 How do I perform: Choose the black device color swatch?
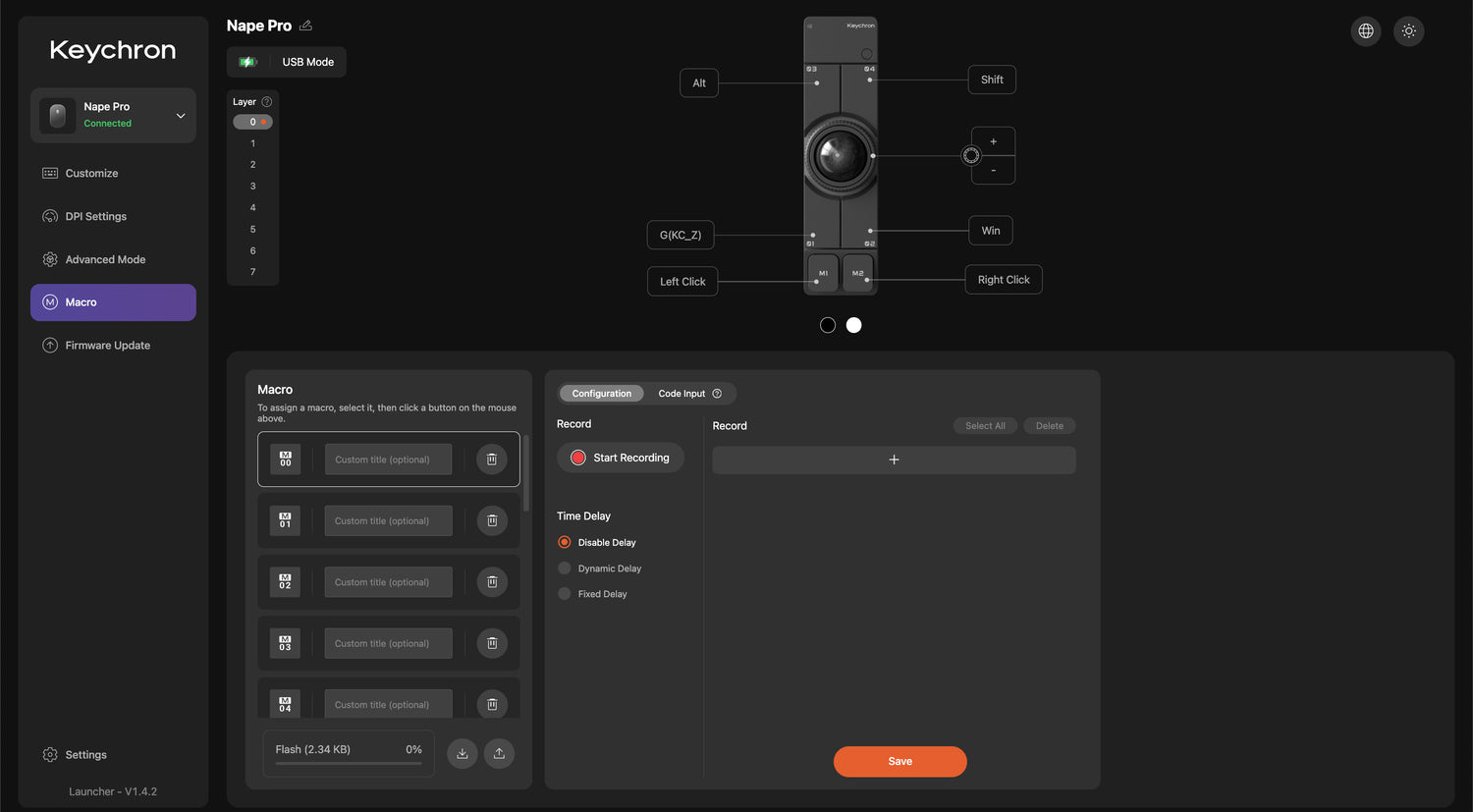coord(828,325)
